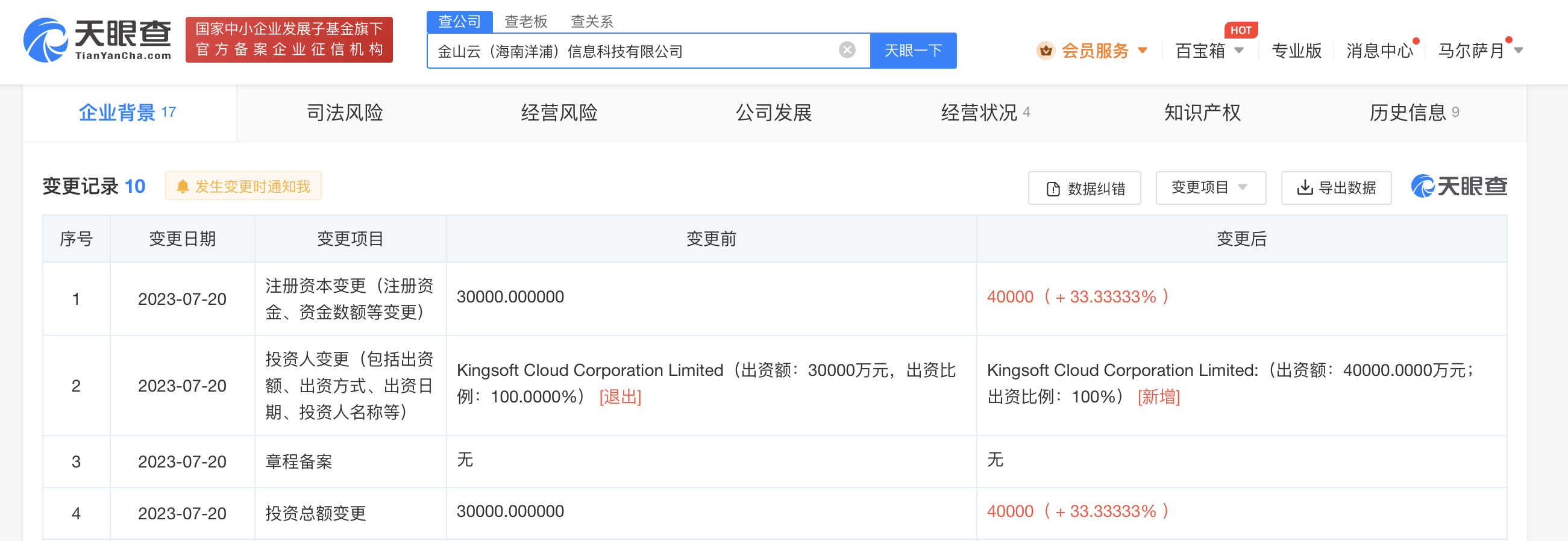Open 消息中心 link
Image resolution: width=1568 pixels, height=541 pixels.
pyautogui.click(x=1379, y=51)
